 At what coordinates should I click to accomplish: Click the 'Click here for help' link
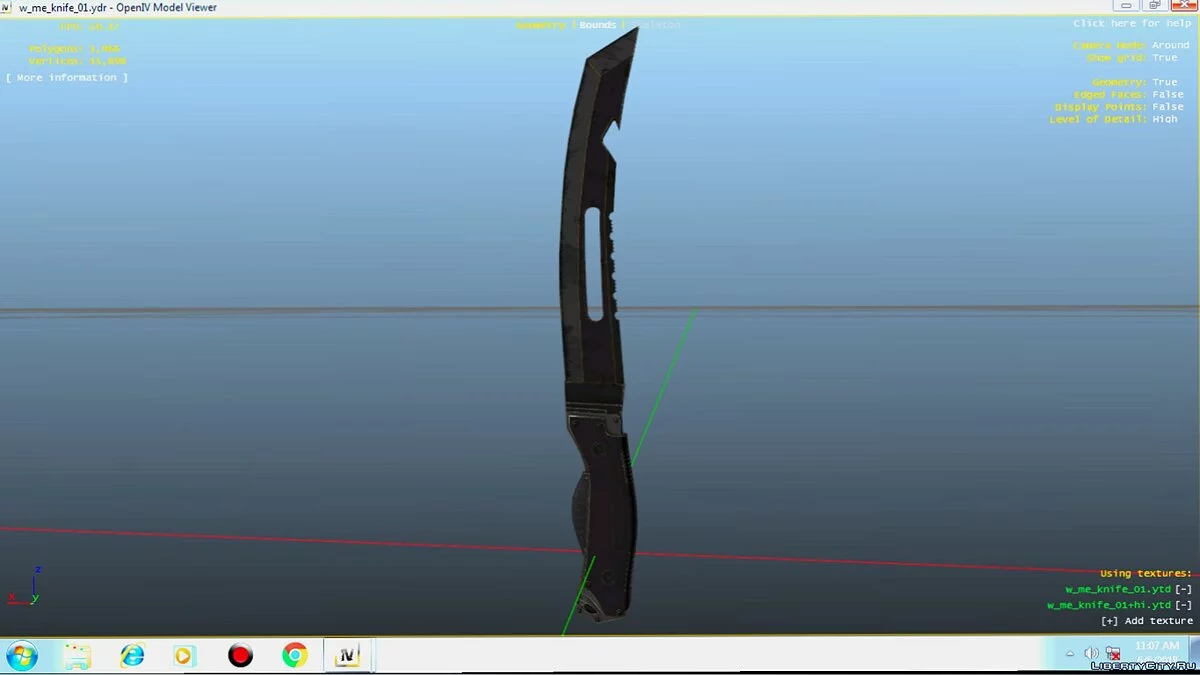[1131, 23]
